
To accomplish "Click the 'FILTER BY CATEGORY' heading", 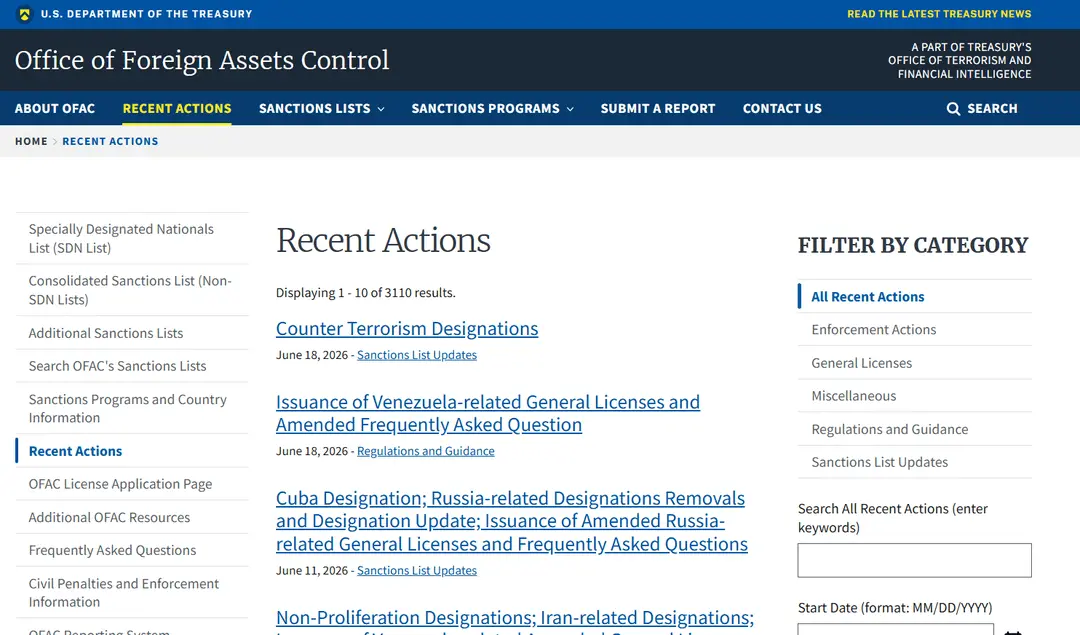I will pos(913,245).
